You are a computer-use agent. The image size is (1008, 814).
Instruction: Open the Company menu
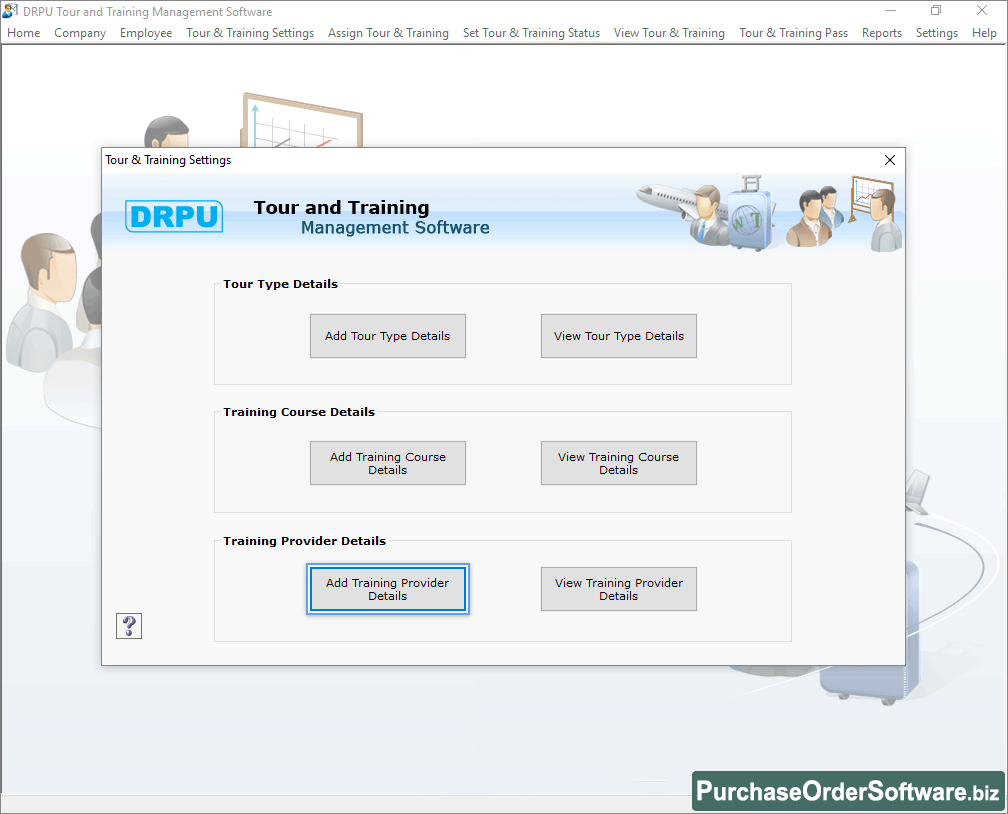(80, 33)
